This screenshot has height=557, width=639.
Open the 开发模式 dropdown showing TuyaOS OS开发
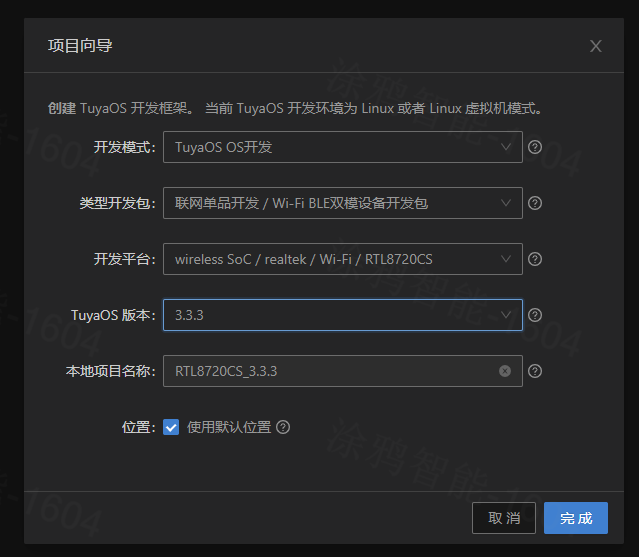coord(343,147)
